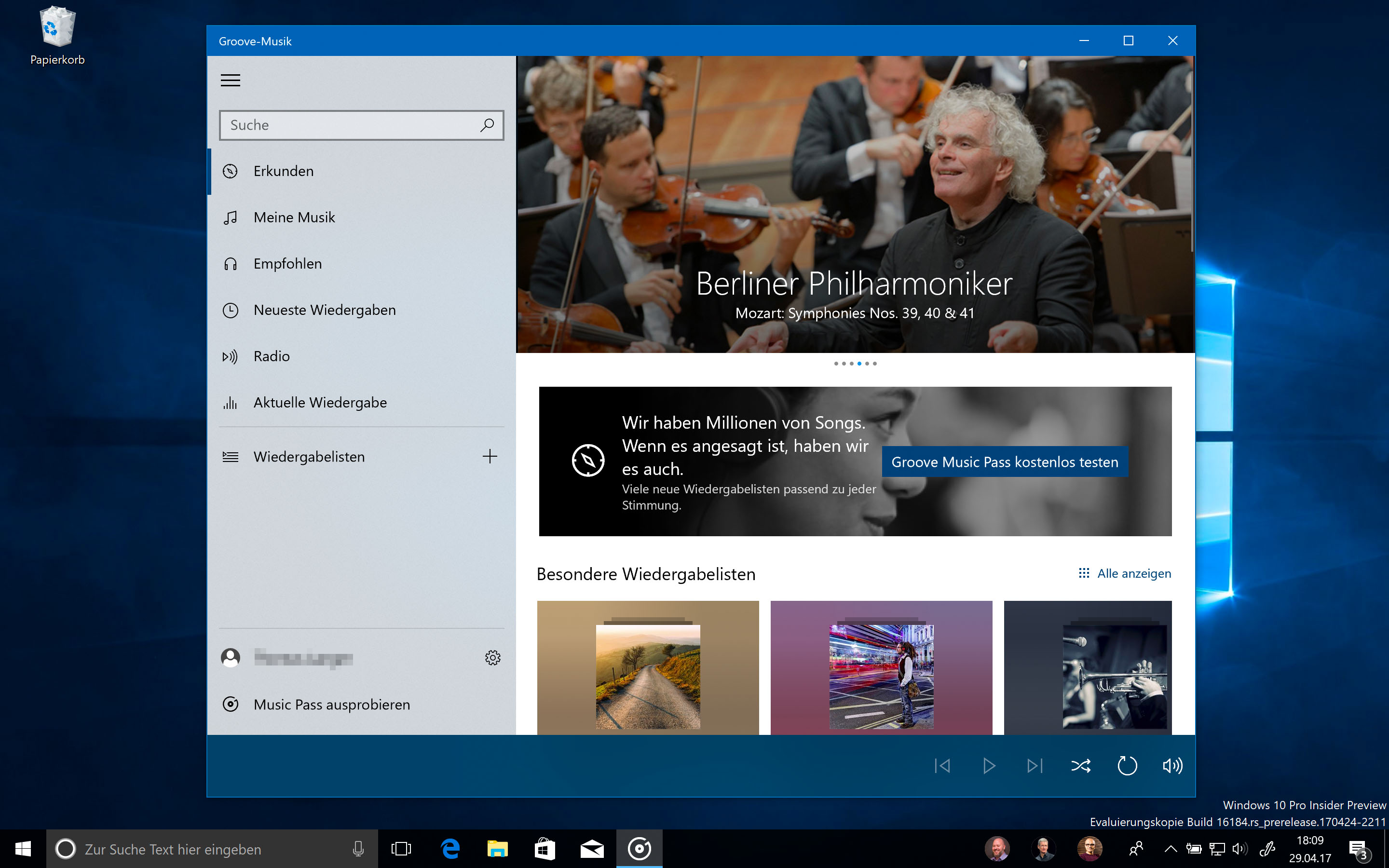Open the clock showing 18:09
Screen dimensions: 1389x868
point(1310,849)
